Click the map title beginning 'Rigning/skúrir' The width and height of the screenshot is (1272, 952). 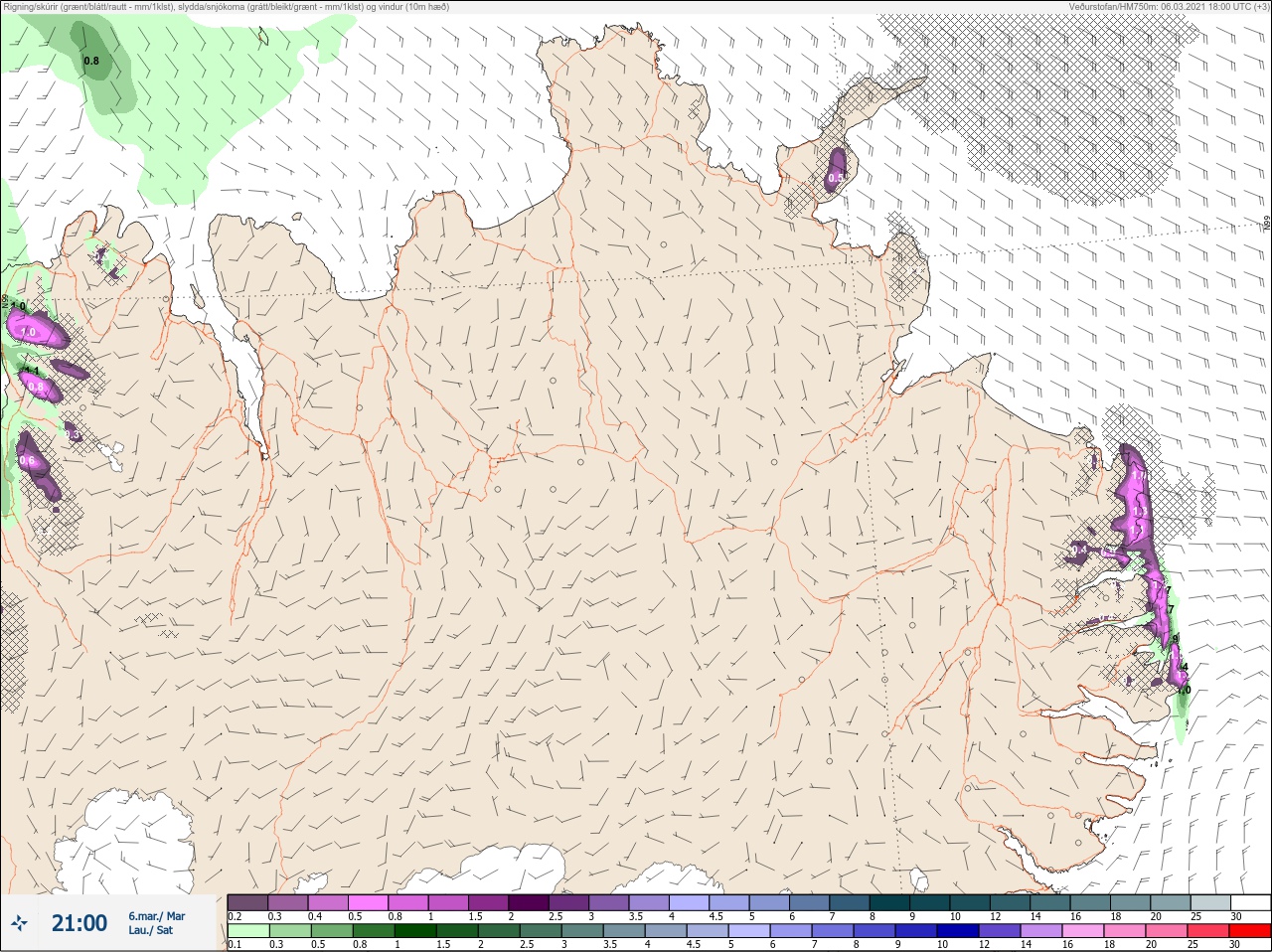[x=226, y=7]
